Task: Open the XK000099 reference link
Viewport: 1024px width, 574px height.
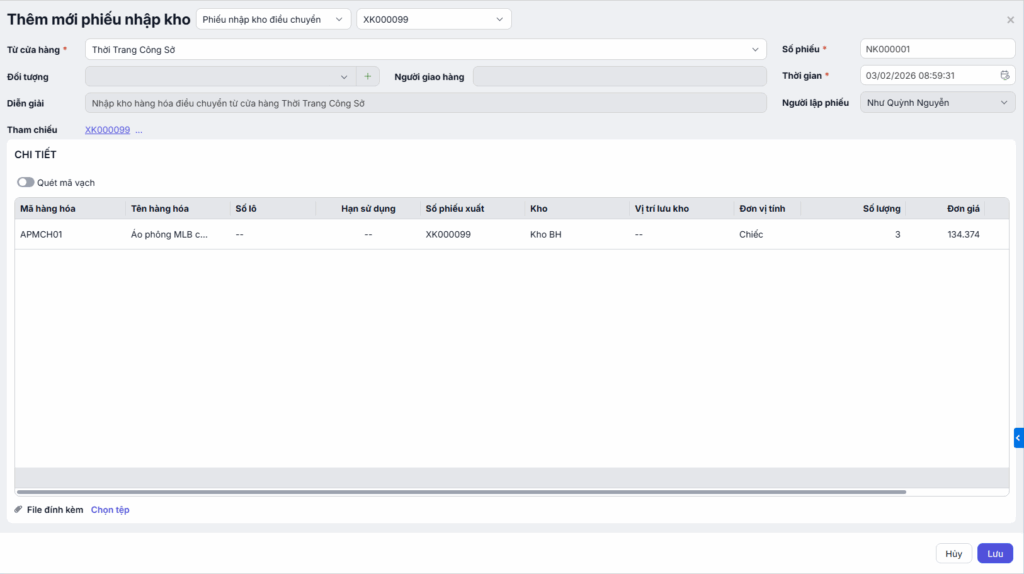Action: tap(107, 130)
